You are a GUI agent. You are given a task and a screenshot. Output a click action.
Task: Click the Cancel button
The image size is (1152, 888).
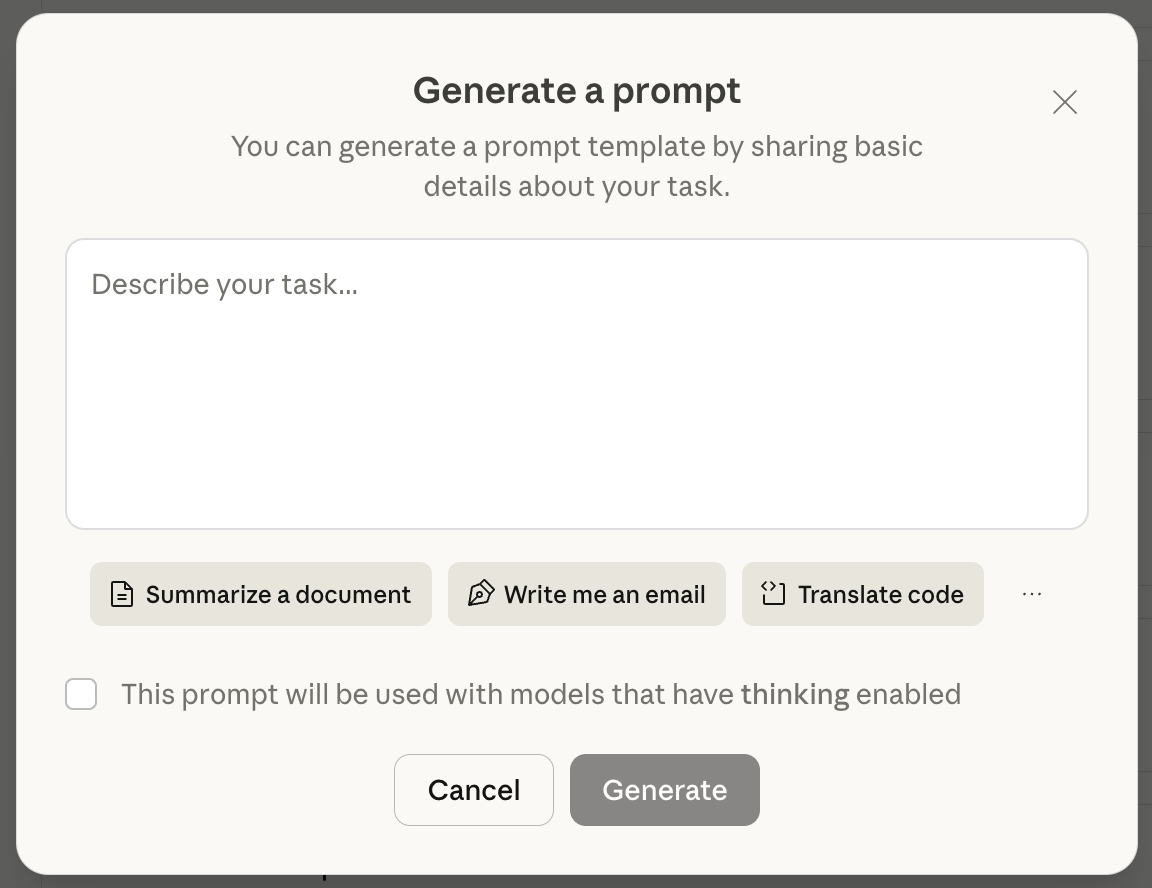[474, 790]
